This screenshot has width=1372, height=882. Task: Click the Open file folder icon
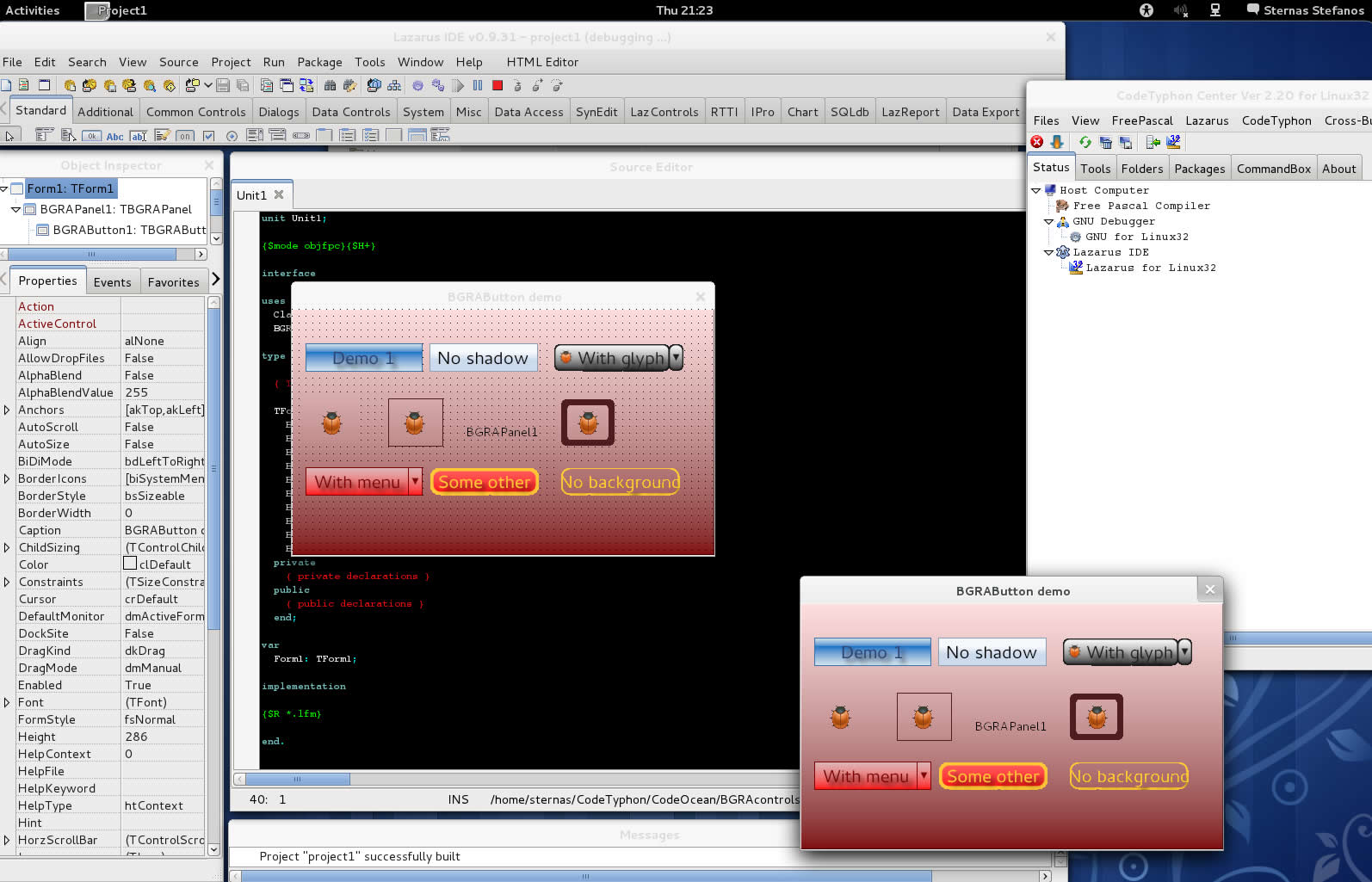pyautogui.click(x=192, y=85)
